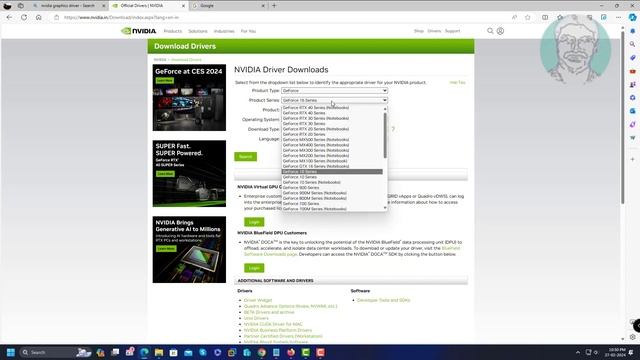Open the Edge Copilot sidebar icon

coord(633,18)
